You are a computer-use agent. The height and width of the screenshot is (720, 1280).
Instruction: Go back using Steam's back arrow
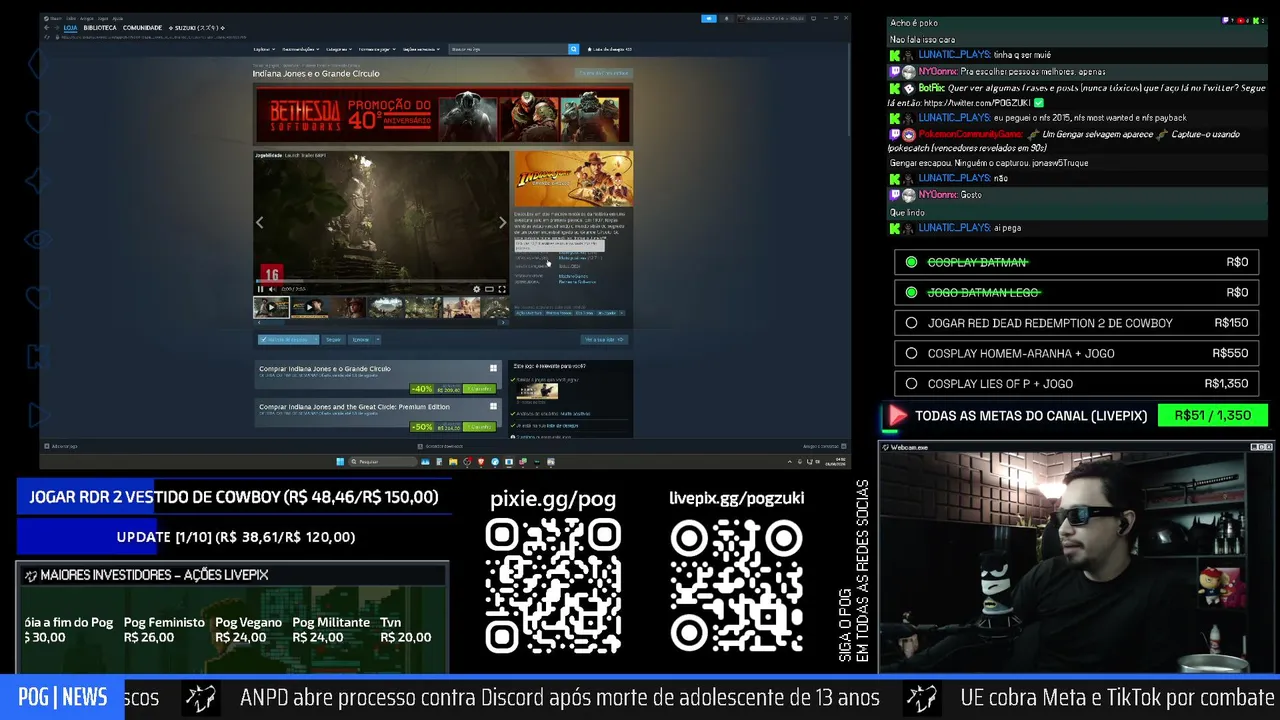click(x=46, y=28)
